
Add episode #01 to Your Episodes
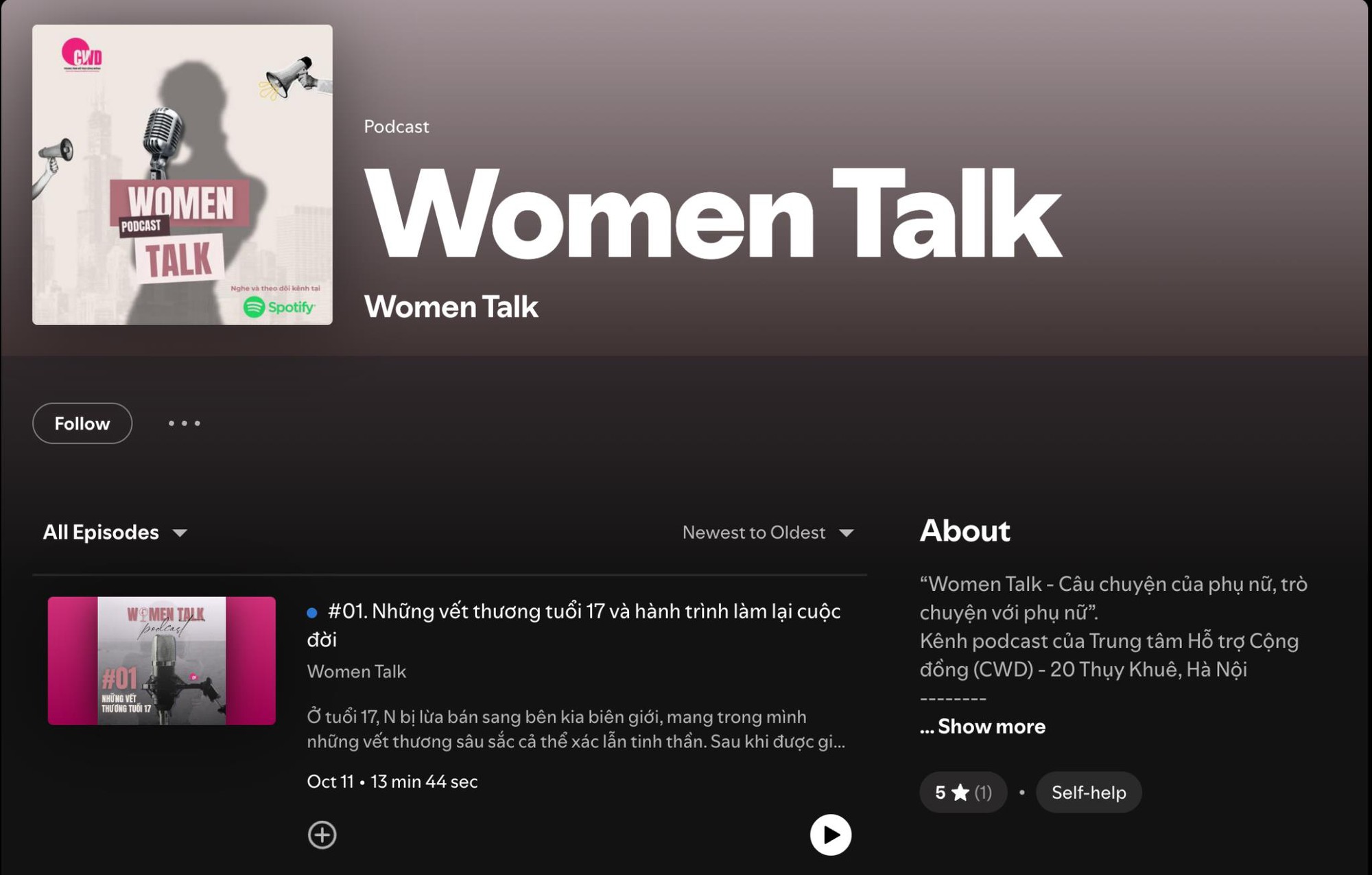[322, 835]
